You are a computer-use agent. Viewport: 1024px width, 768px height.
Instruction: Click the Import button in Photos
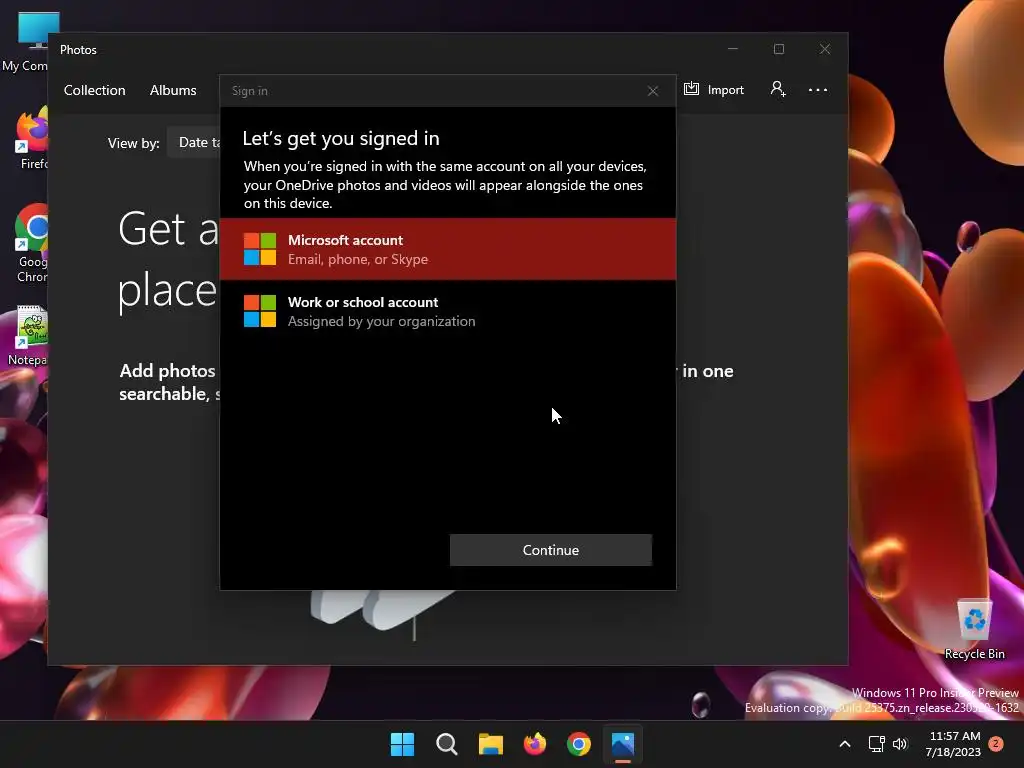coord(714,89)
